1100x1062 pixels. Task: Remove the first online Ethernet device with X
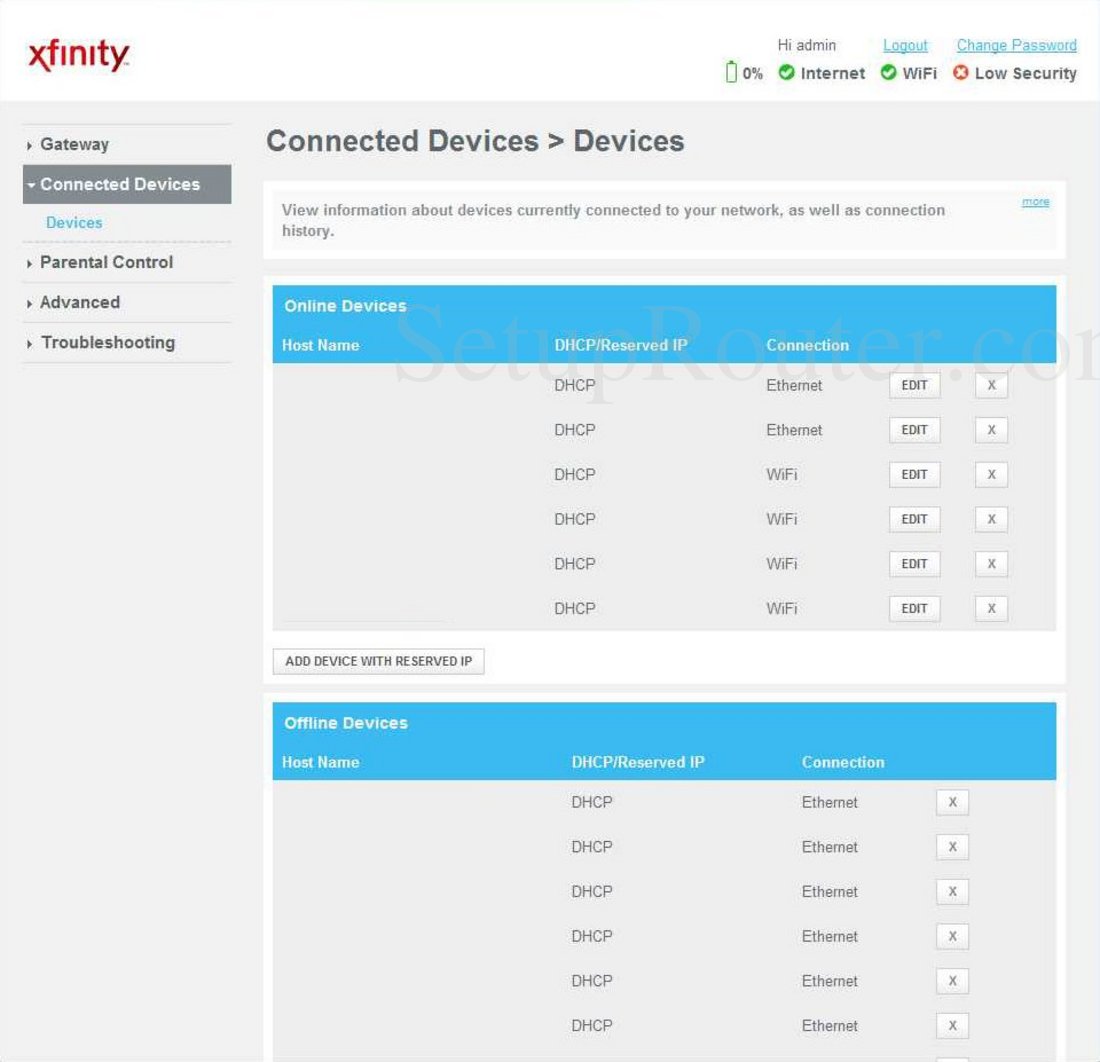(x=991, y=386)
